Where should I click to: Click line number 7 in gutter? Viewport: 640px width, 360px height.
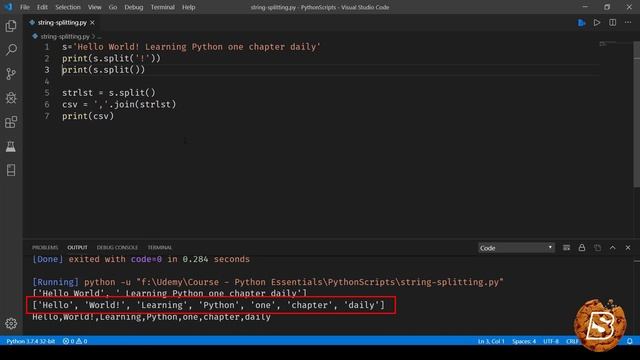pos(47,116)
